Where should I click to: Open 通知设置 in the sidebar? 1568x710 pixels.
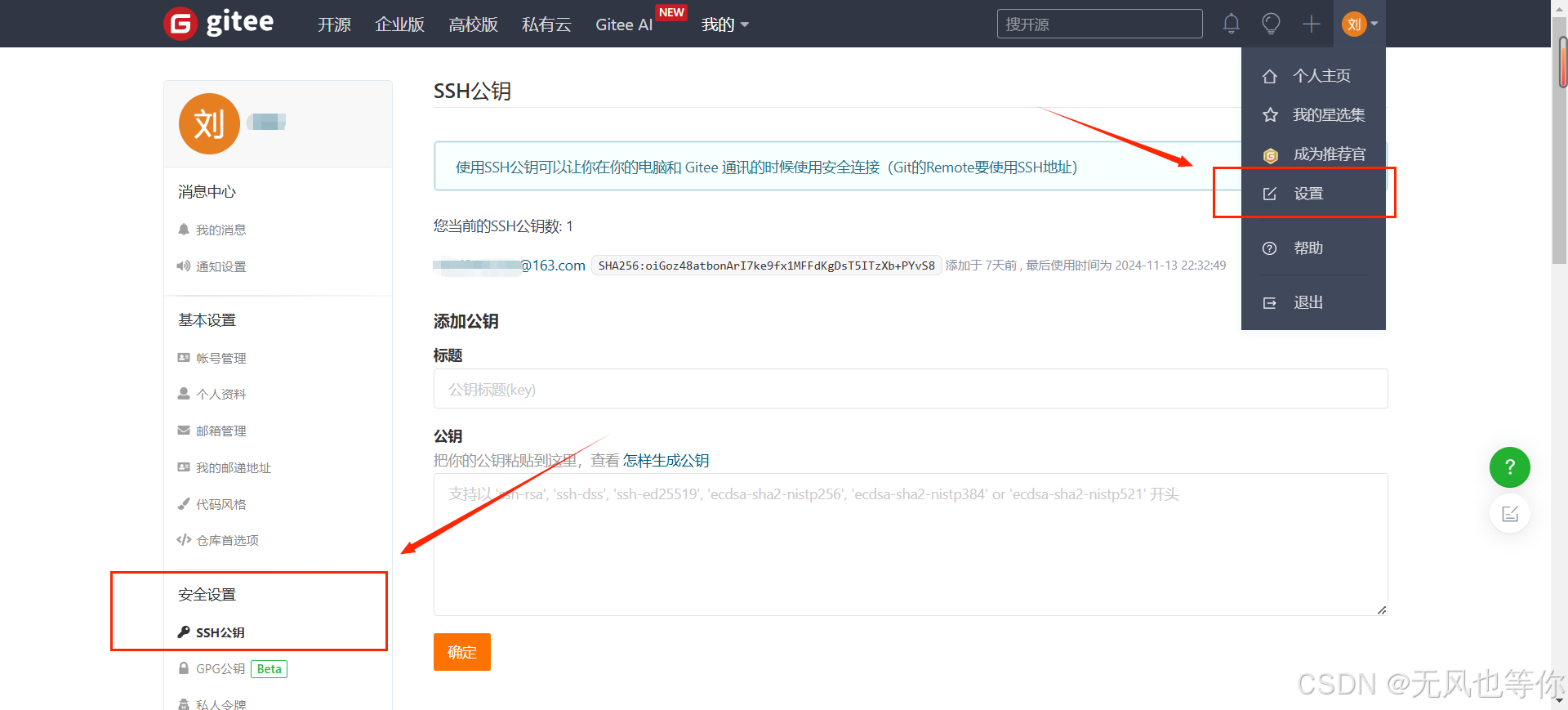[220, 267]
